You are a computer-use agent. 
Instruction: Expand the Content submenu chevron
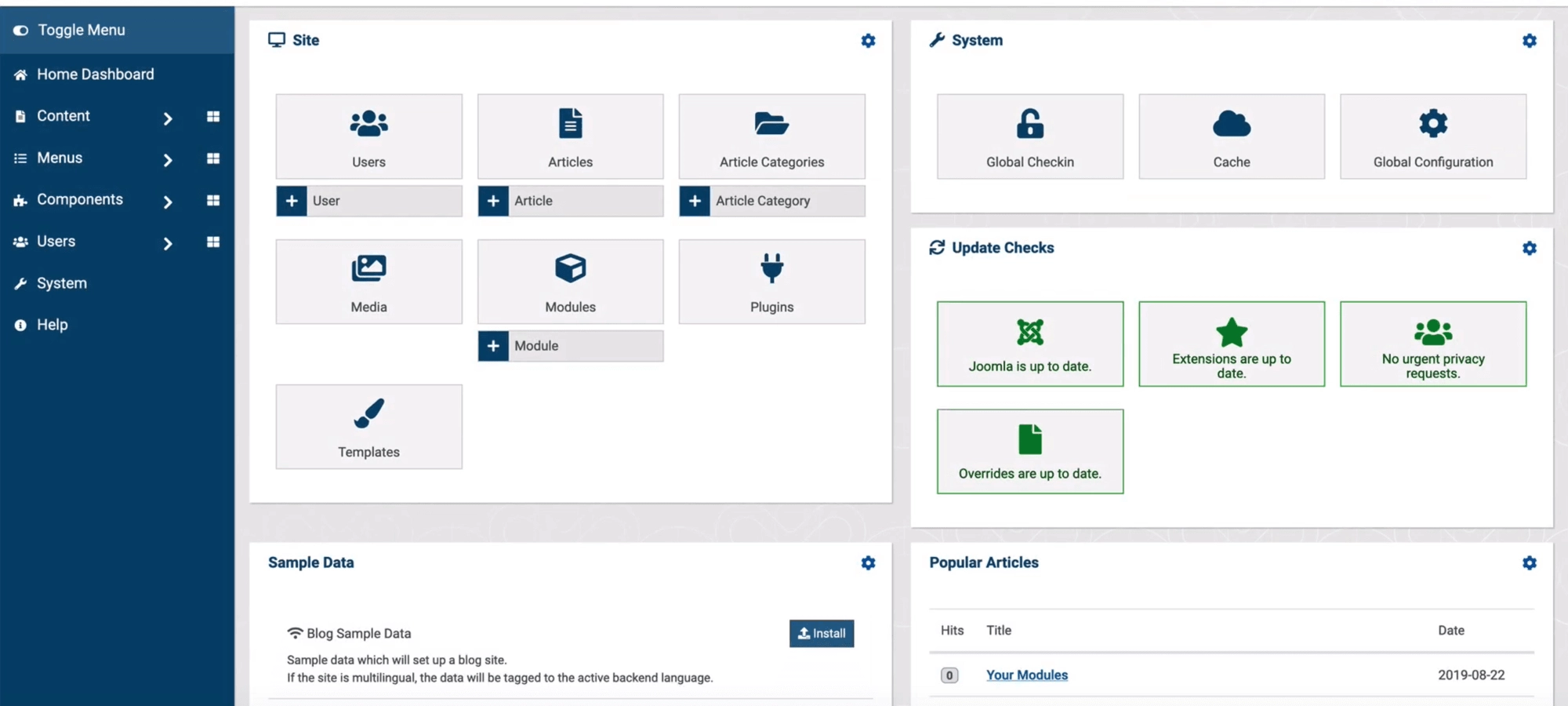[167, 118]
